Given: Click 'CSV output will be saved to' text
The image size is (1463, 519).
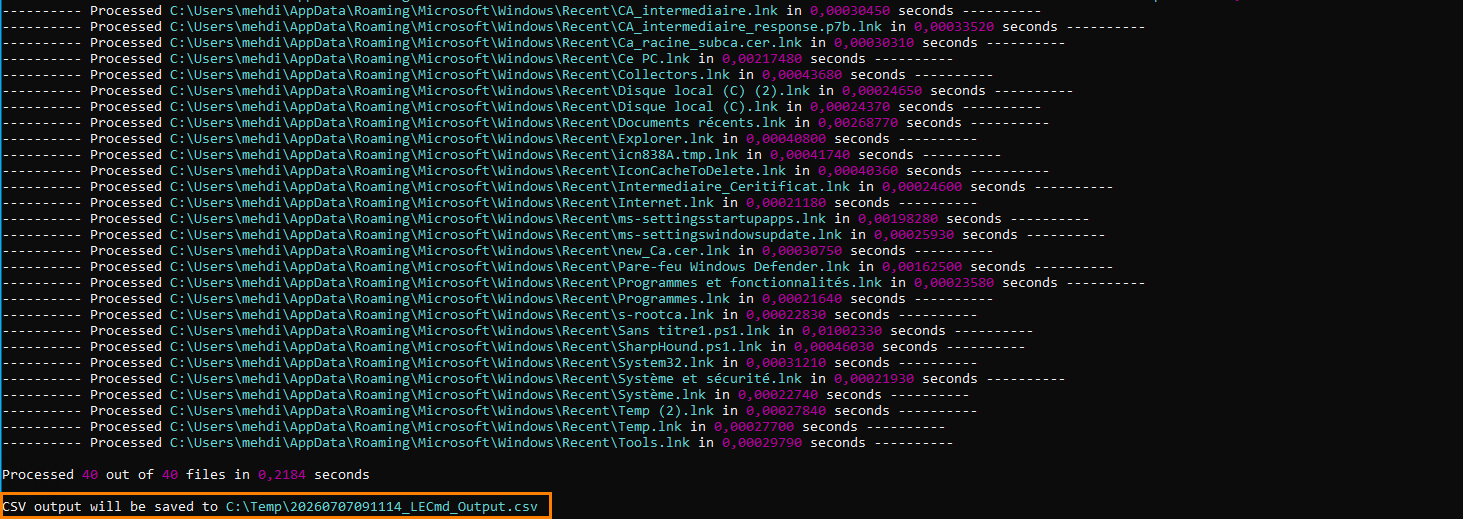Looking at the screenshot, I should (110, 506).
